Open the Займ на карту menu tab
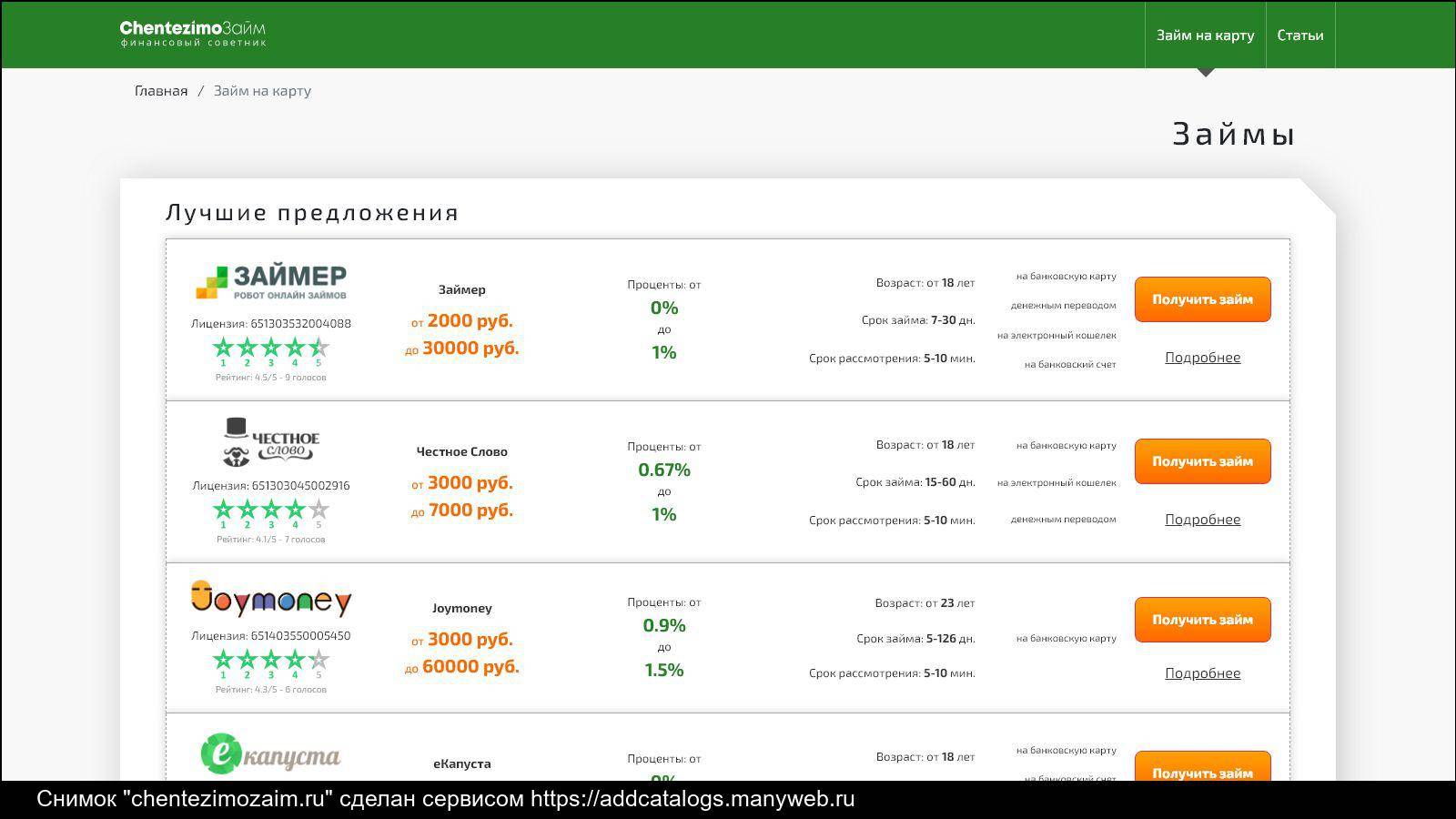The width and height of the screenshot is (1456, 819). (1205, 35)
